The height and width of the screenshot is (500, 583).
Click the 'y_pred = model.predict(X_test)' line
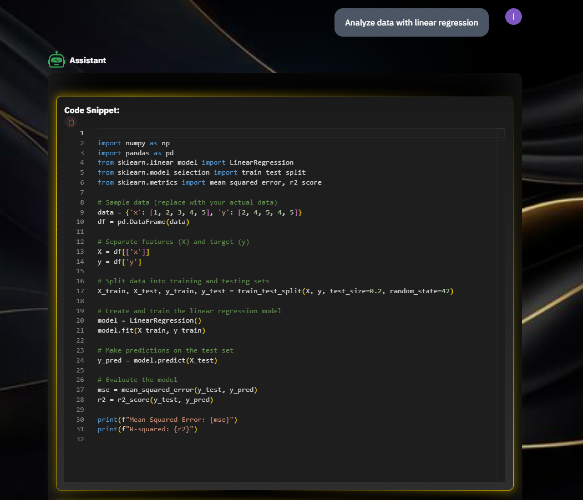(157, 361)
